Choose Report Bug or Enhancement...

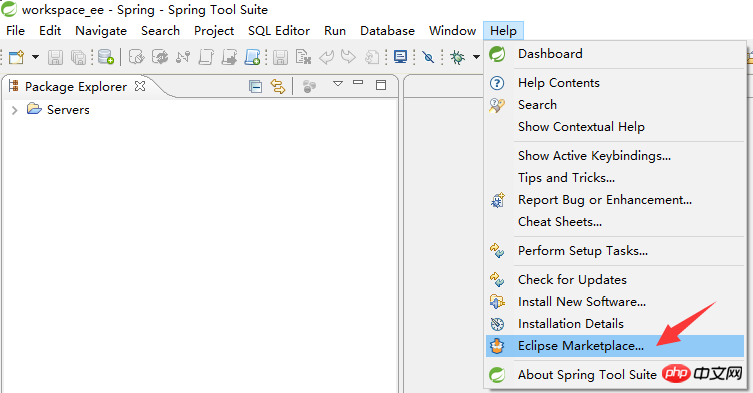[615, 200]
